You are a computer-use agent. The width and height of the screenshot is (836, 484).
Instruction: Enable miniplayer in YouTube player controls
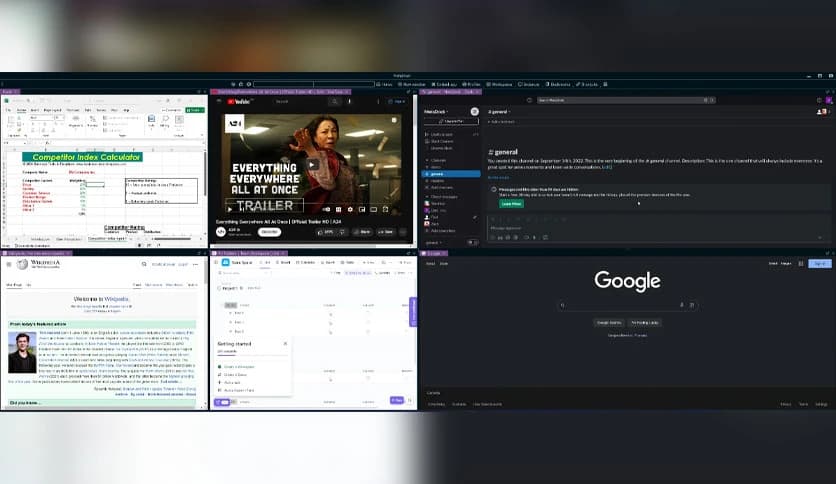(x=362, y=209)
